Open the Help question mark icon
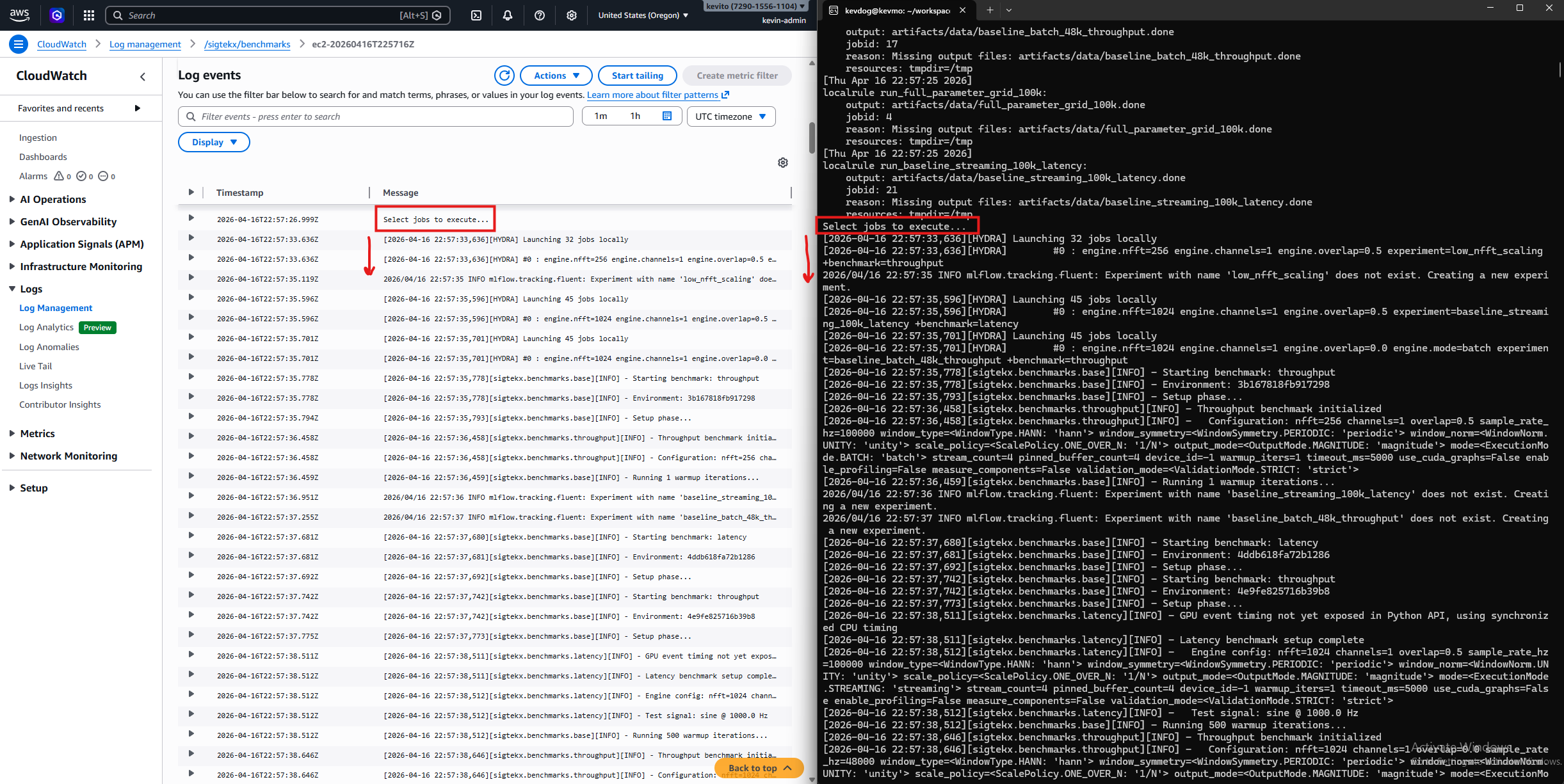Viewport: 1564px width, 784px height. (540, 15)
